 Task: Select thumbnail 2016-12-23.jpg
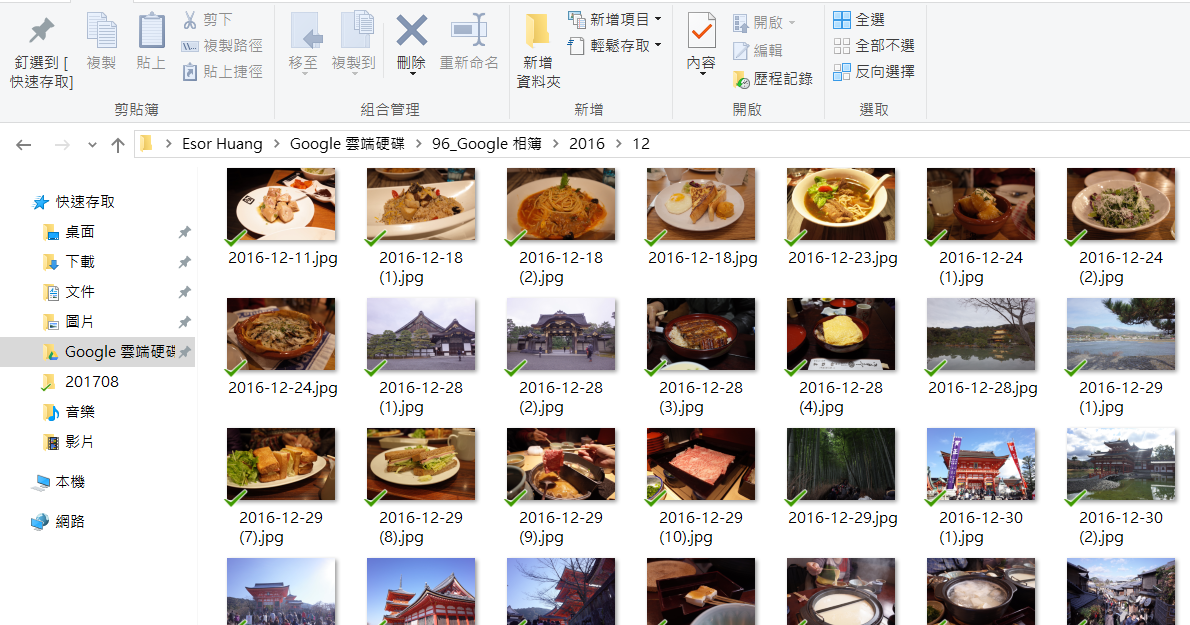point(841,204)
